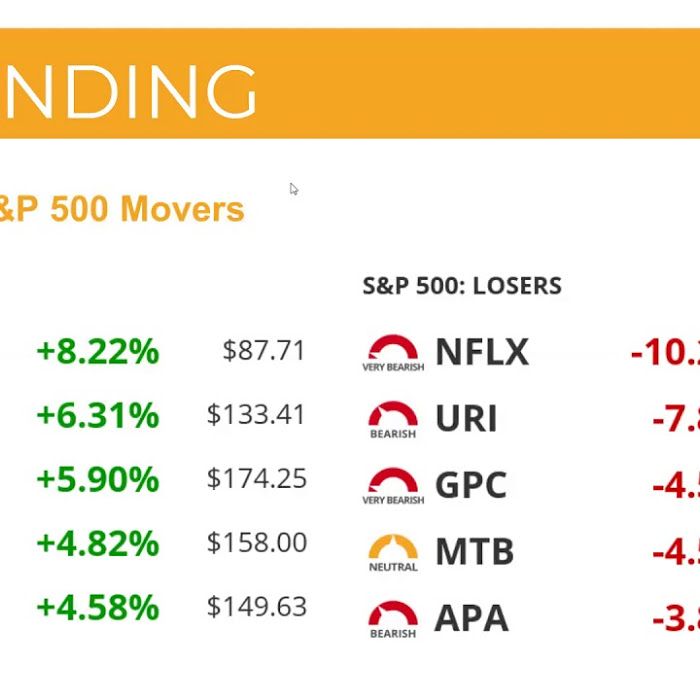Click the +6.31% gain percentage
Screen dimensions: 700x700
coord(97,415)
